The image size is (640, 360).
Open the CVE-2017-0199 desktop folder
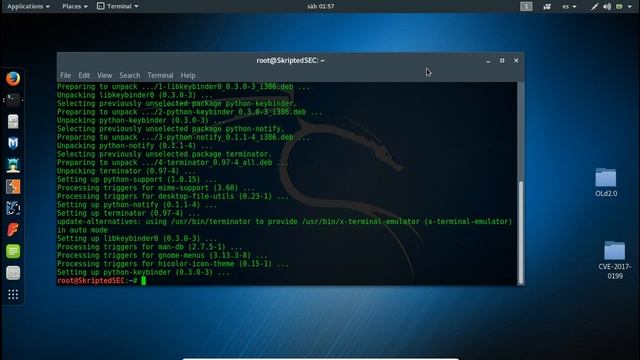pyautogui.click(x=614, y=260)
